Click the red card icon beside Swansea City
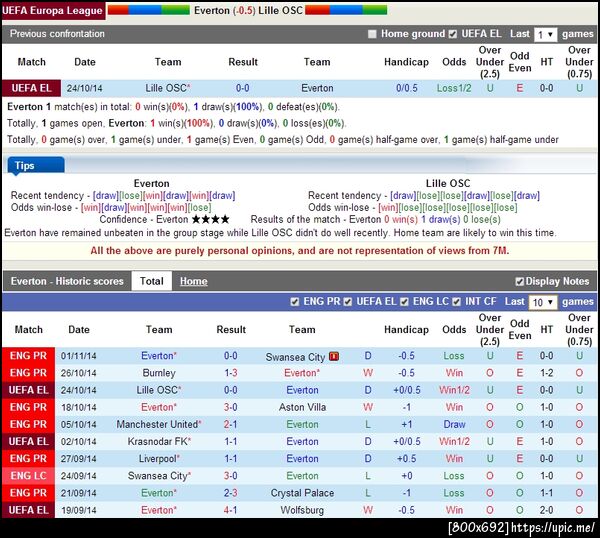 334,357
